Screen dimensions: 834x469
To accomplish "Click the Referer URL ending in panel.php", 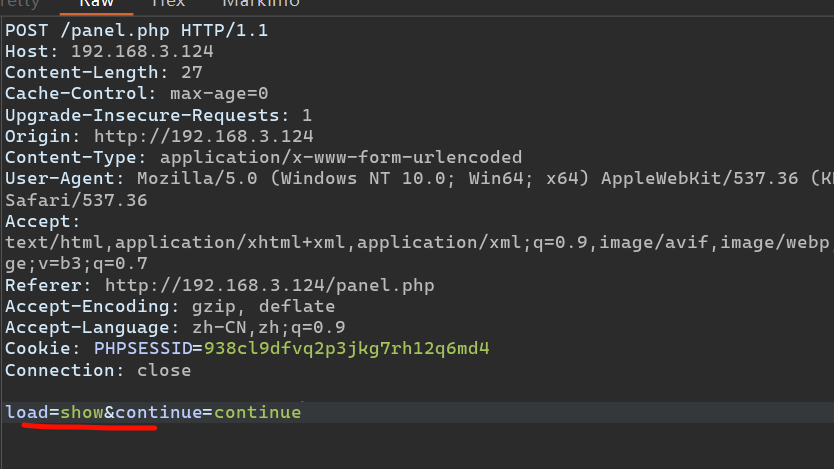I will tap(270, 285).
